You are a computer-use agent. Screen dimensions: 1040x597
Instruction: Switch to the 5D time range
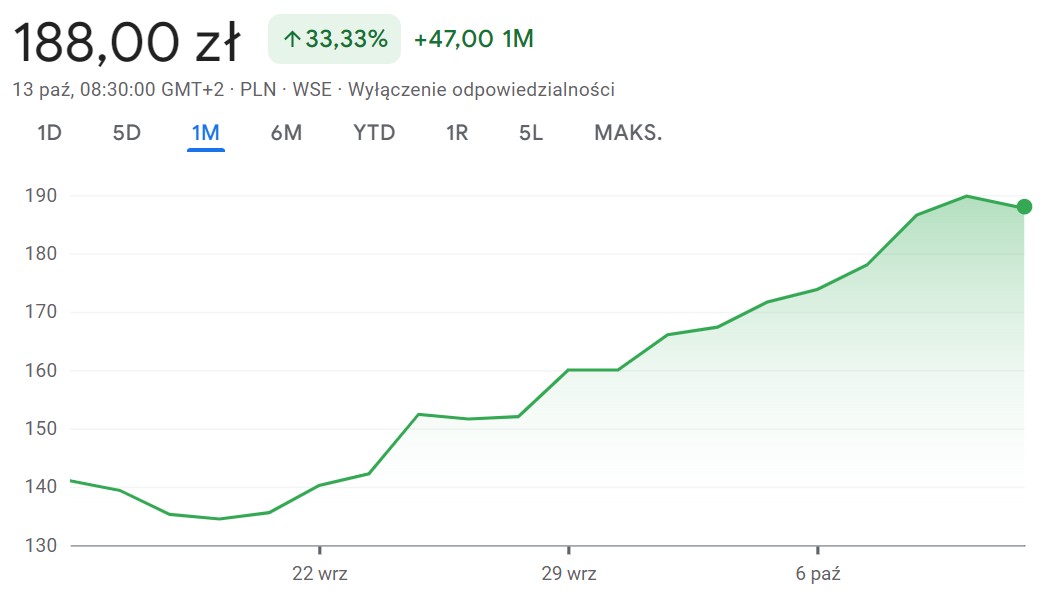coord(127,133)
